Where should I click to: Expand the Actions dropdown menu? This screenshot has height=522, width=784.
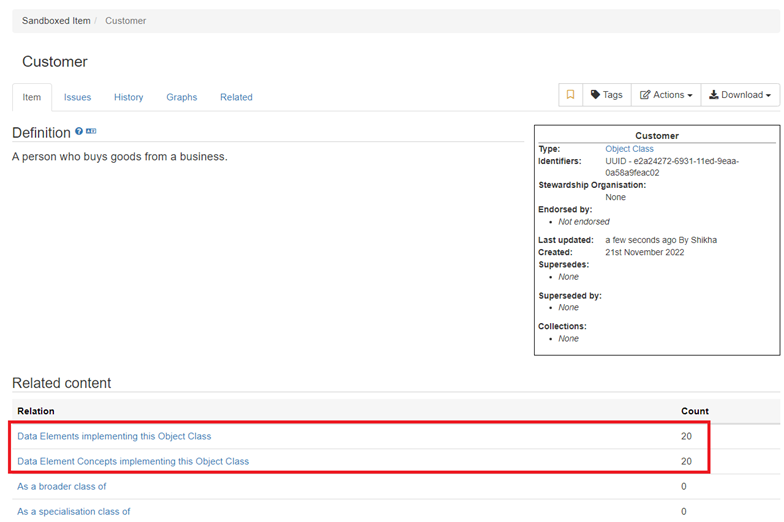click(x=666, y=95)
